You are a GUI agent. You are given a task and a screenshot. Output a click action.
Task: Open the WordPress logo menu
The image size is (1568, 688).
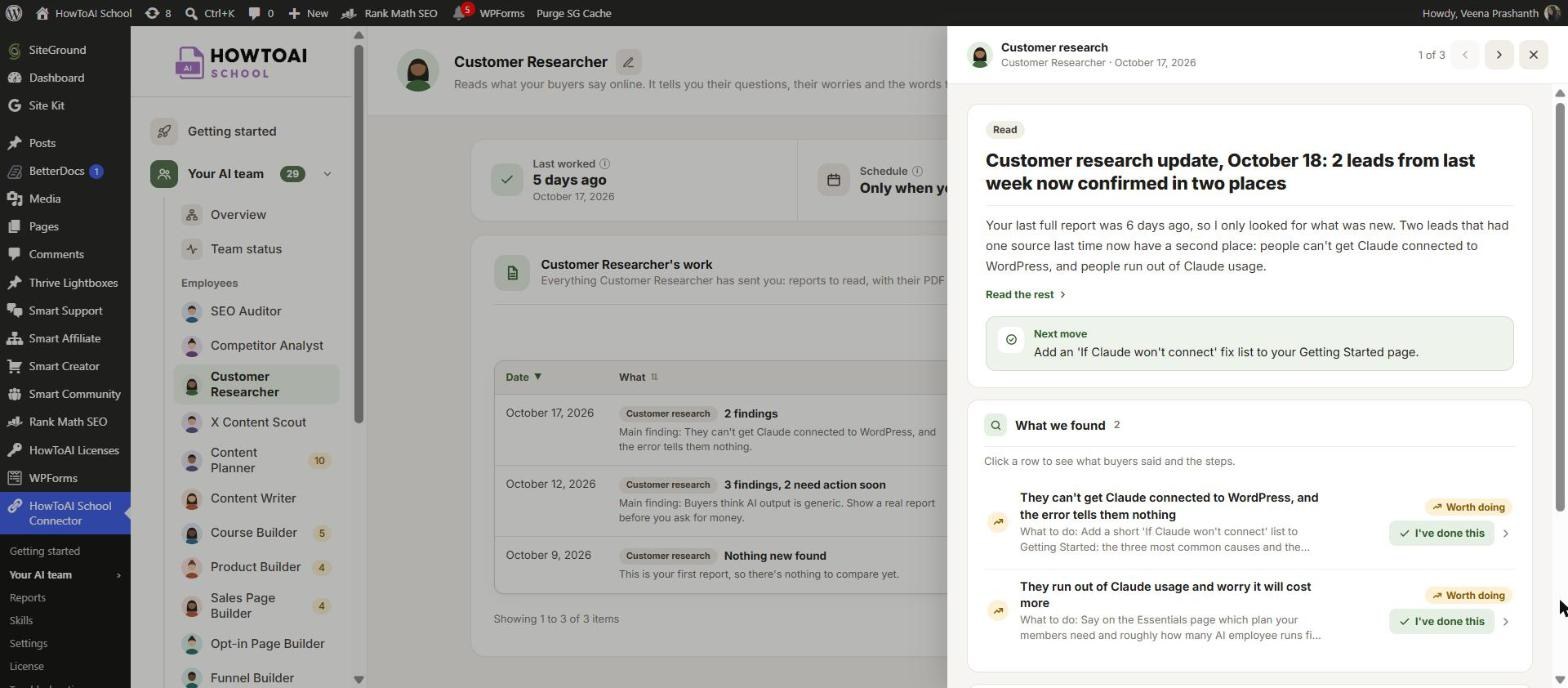[14, 13]
